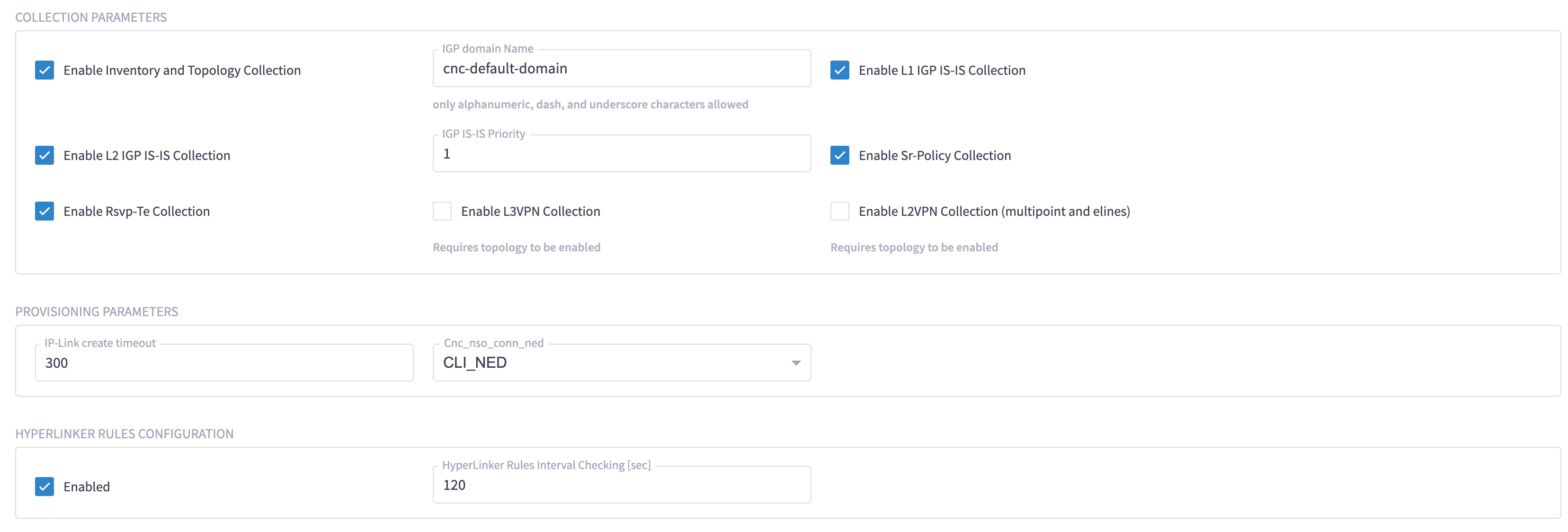Click the Enable L3VPN Collection label
The image size is (1568, 532).
[530, 211]
